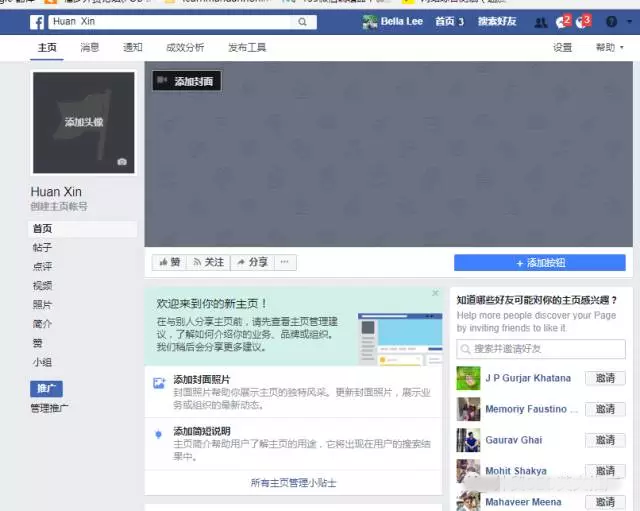Viewport: 640px width, 511px height.
Task: Select 照片 in left sidebar
Action: (42, 305)
